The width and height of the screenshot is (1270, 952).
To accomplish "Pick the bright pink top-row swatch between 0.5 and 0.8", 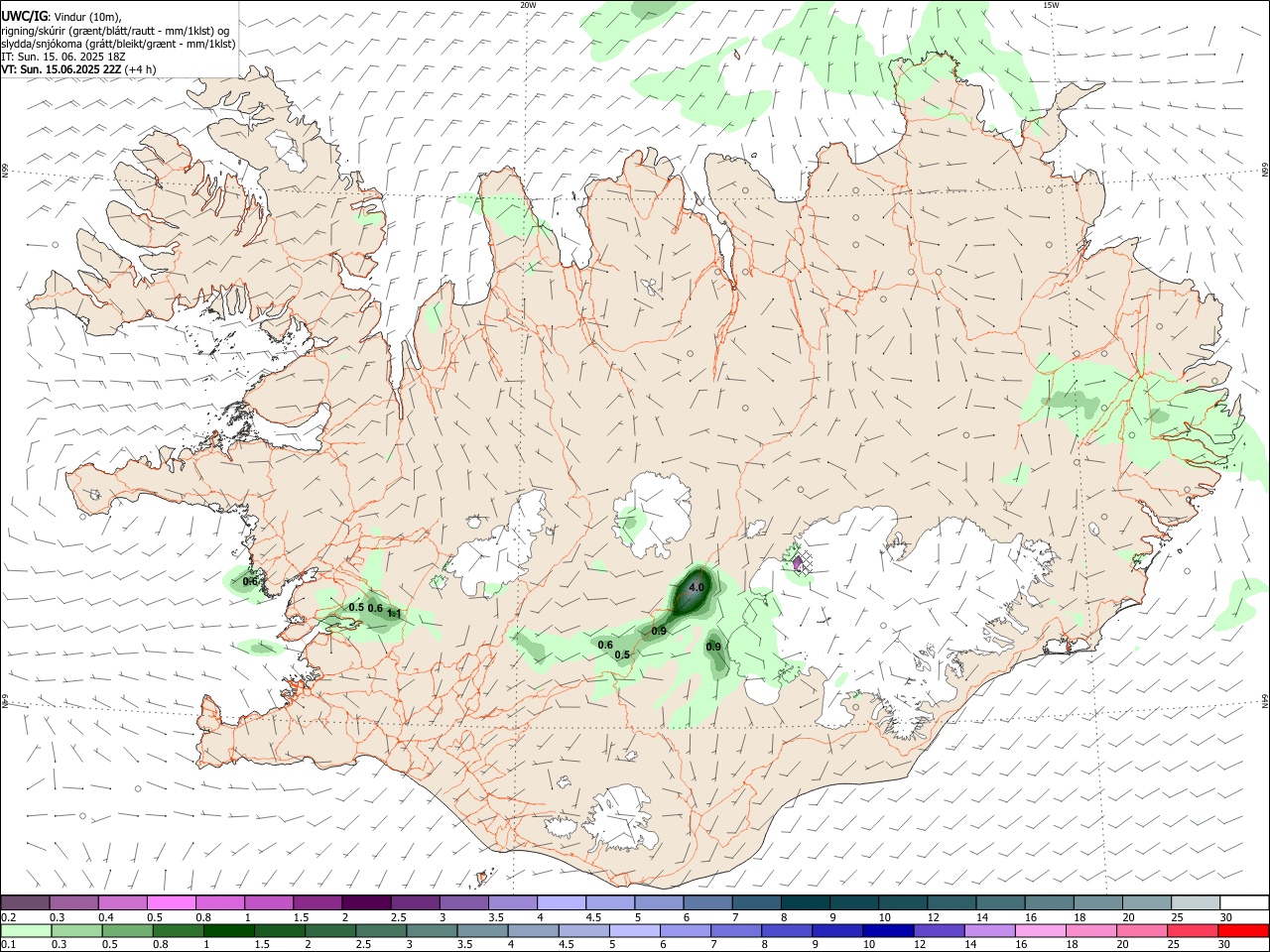I will [171, 902].
